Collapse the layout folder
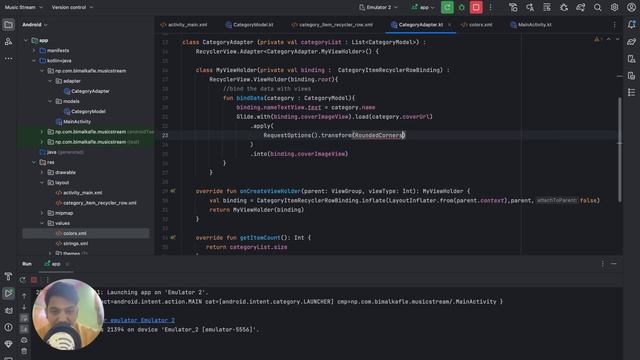 pos(42,183)
